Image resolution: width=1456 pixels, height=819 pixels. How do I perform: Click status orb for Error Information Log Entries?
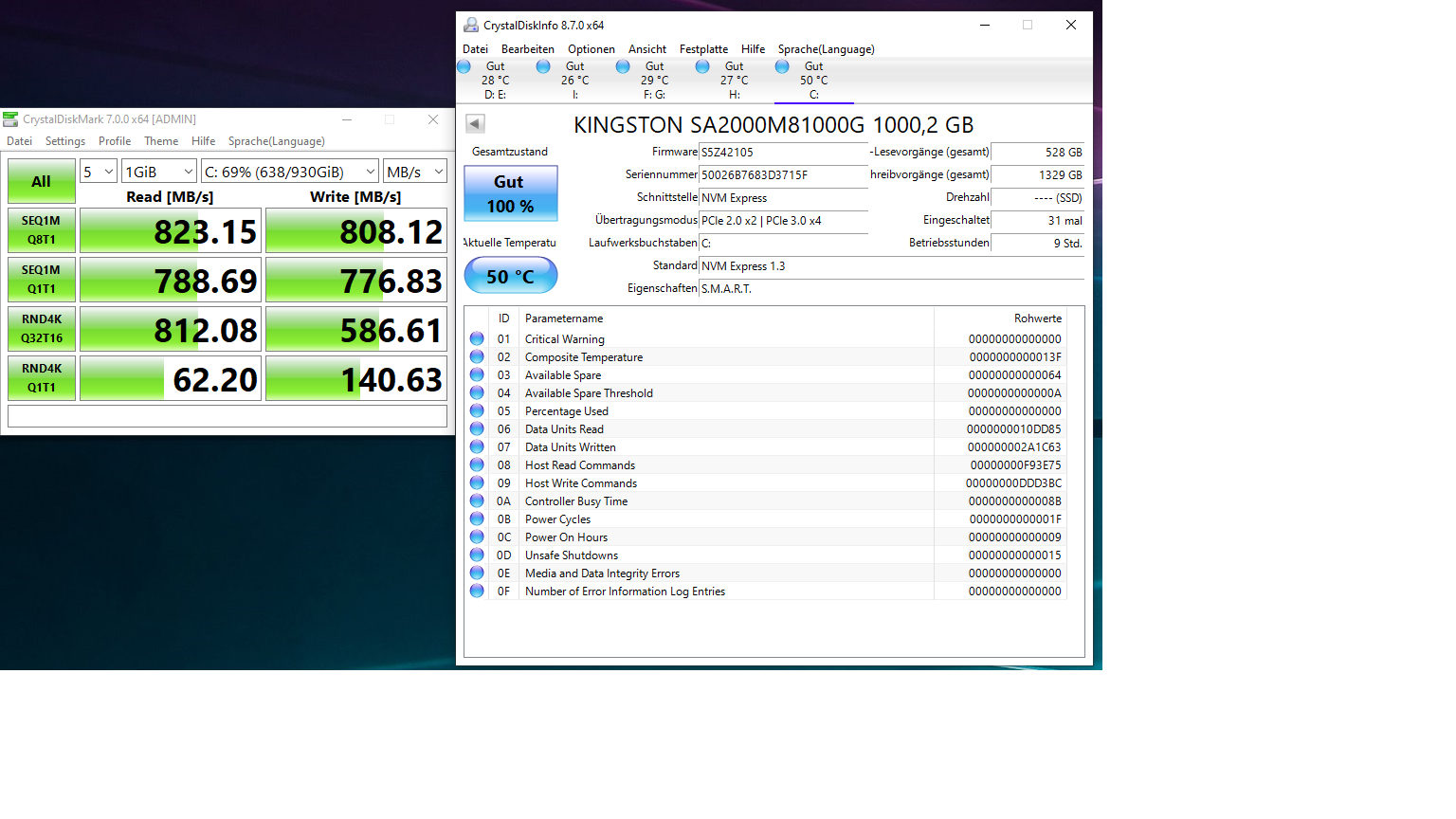[477, 591]
